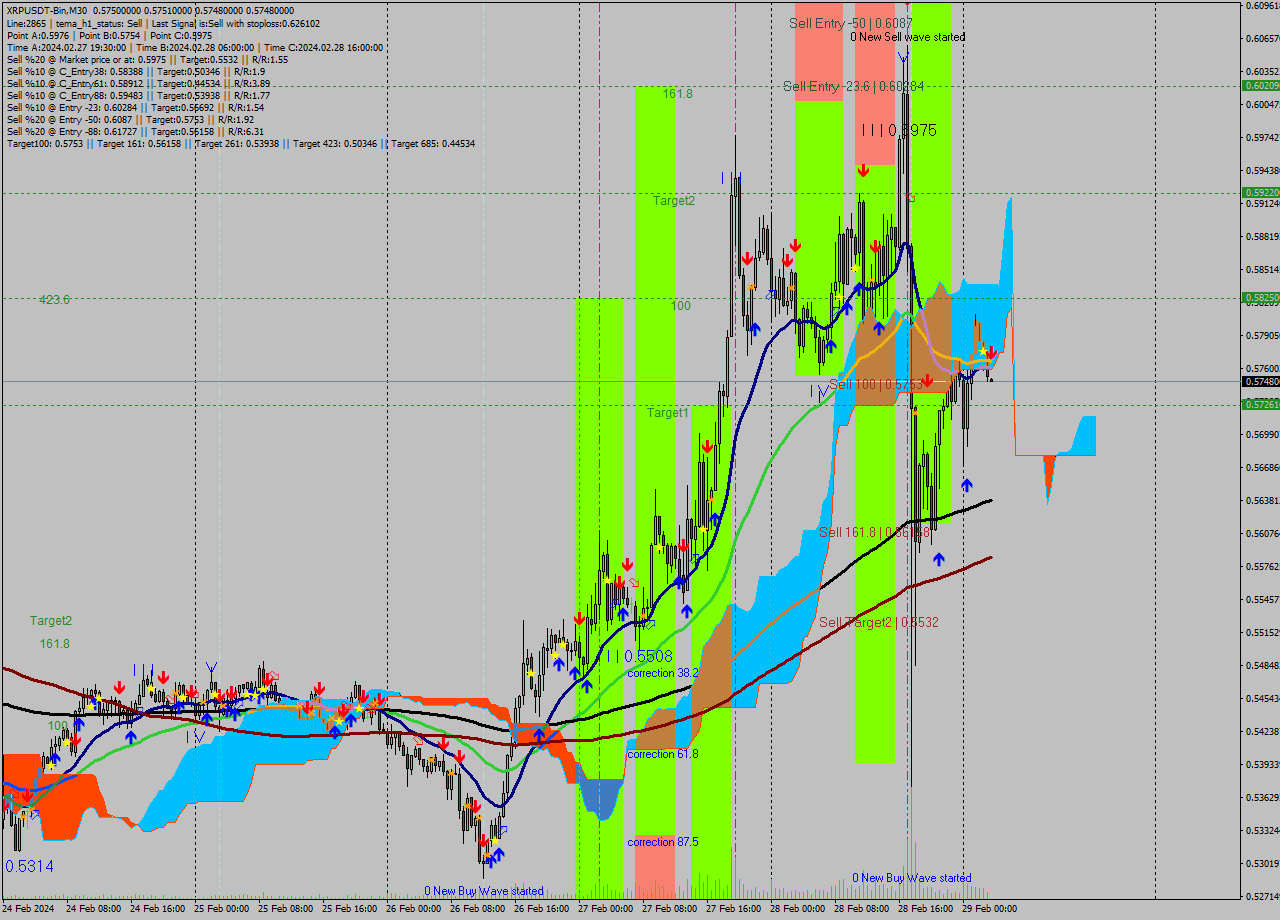Screen dimensions: 1280x920
Task: Click the 'I I I 0.5975' wave label
Action: (x=899, y=130)
